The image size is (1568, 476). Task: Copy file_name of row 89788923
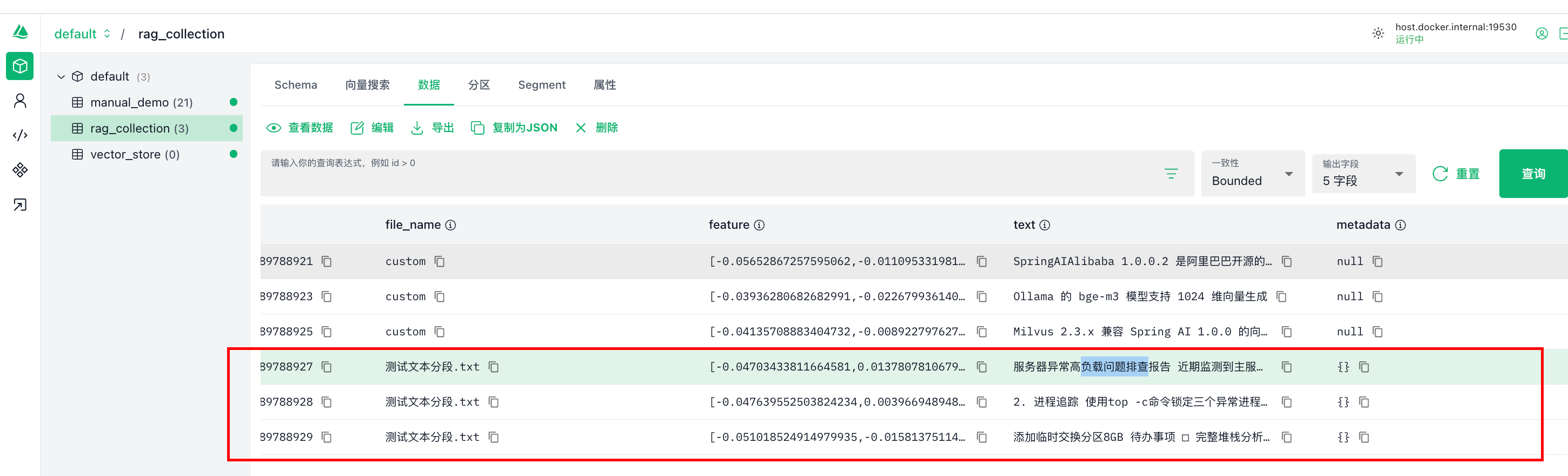point(440,297)
